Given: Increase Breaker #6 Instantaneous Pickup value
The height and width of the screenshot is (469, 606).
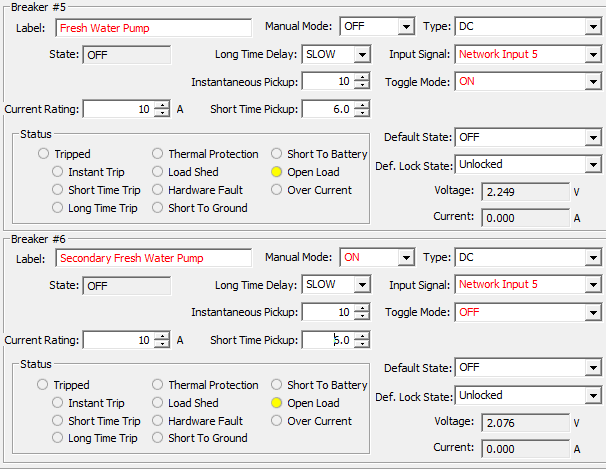Looking at the screenshot, I should (x=362, y=308).
